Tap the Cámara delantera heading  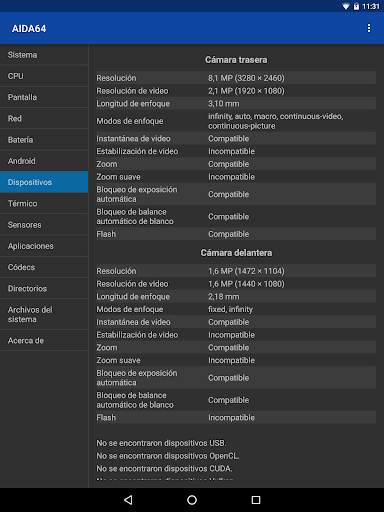coord(236,253)
